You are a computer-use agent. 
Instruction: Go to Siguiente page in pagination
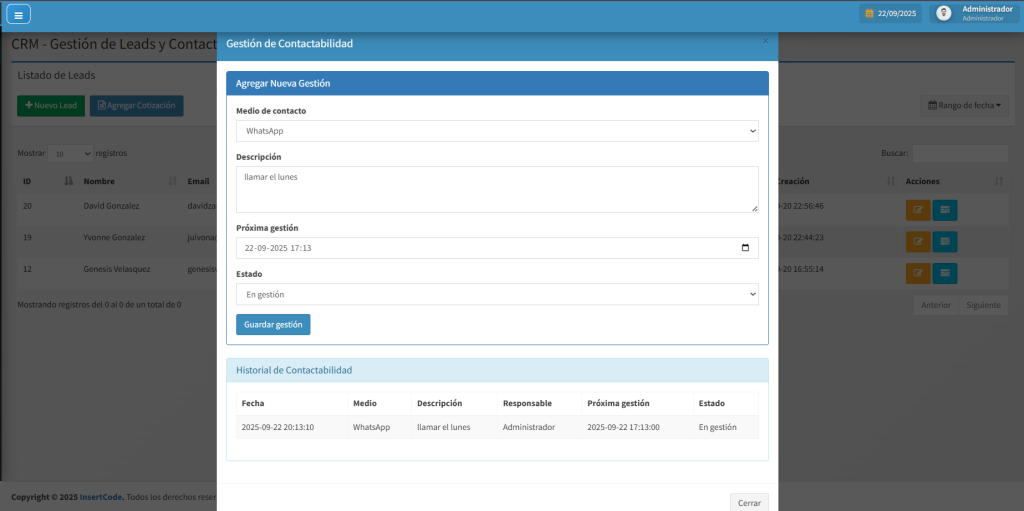click(983, 305)
